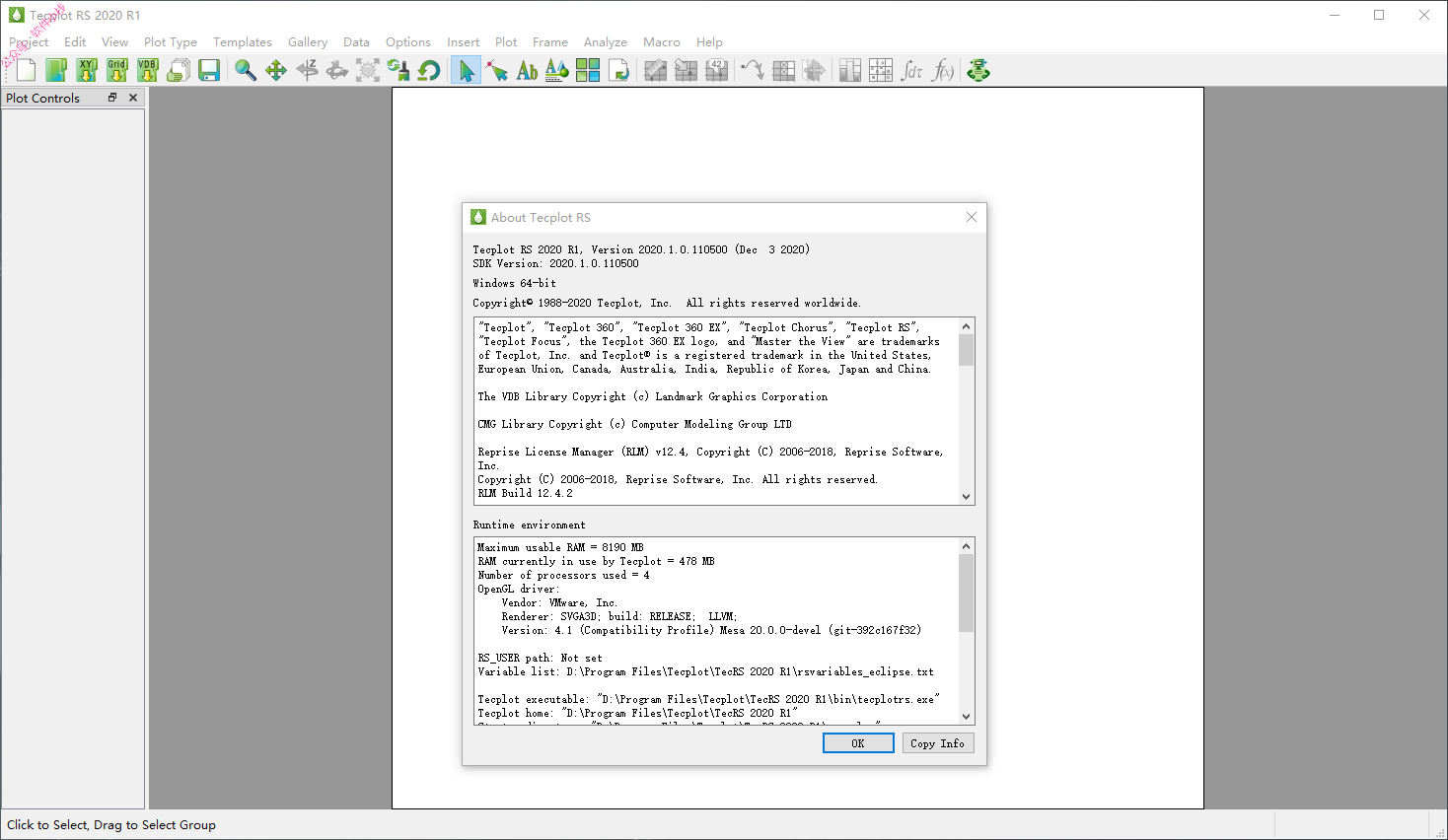This screenshot has height=840, width=1448.
Task: Open the Plot menu
Action: click(x=506, y=41)
